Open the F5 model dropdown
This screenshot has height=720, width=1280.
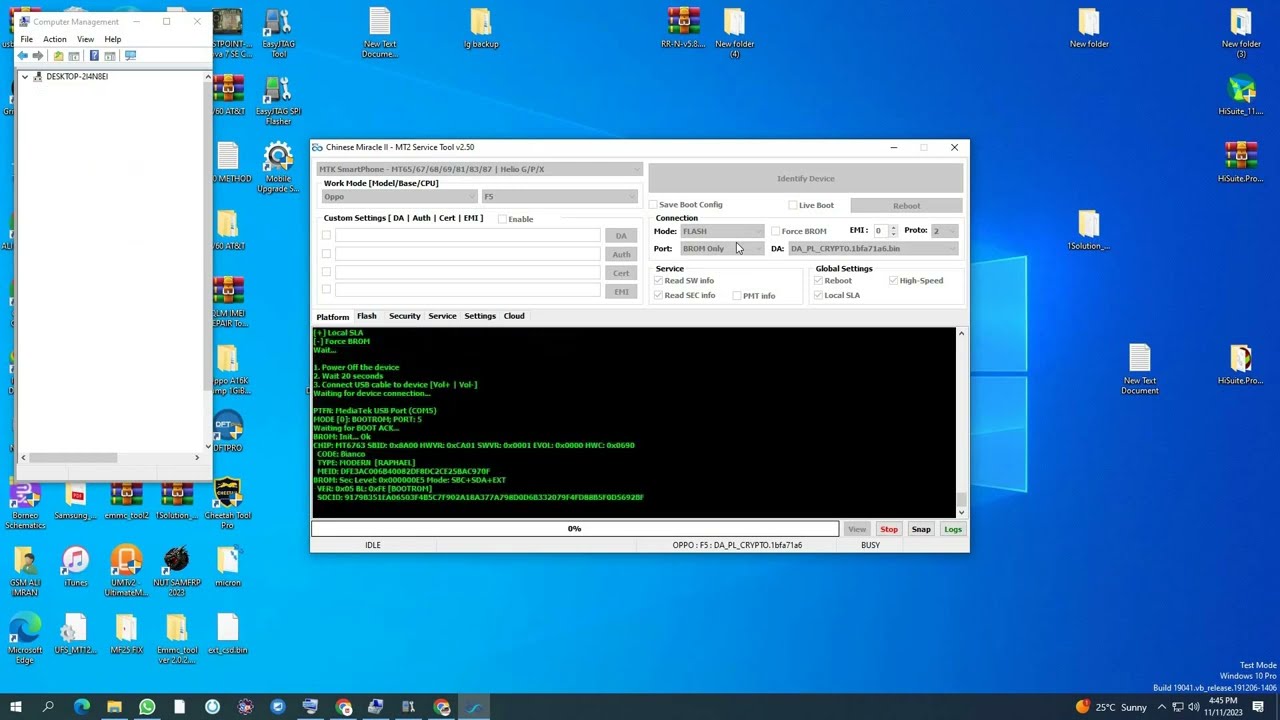click(559, 197)
